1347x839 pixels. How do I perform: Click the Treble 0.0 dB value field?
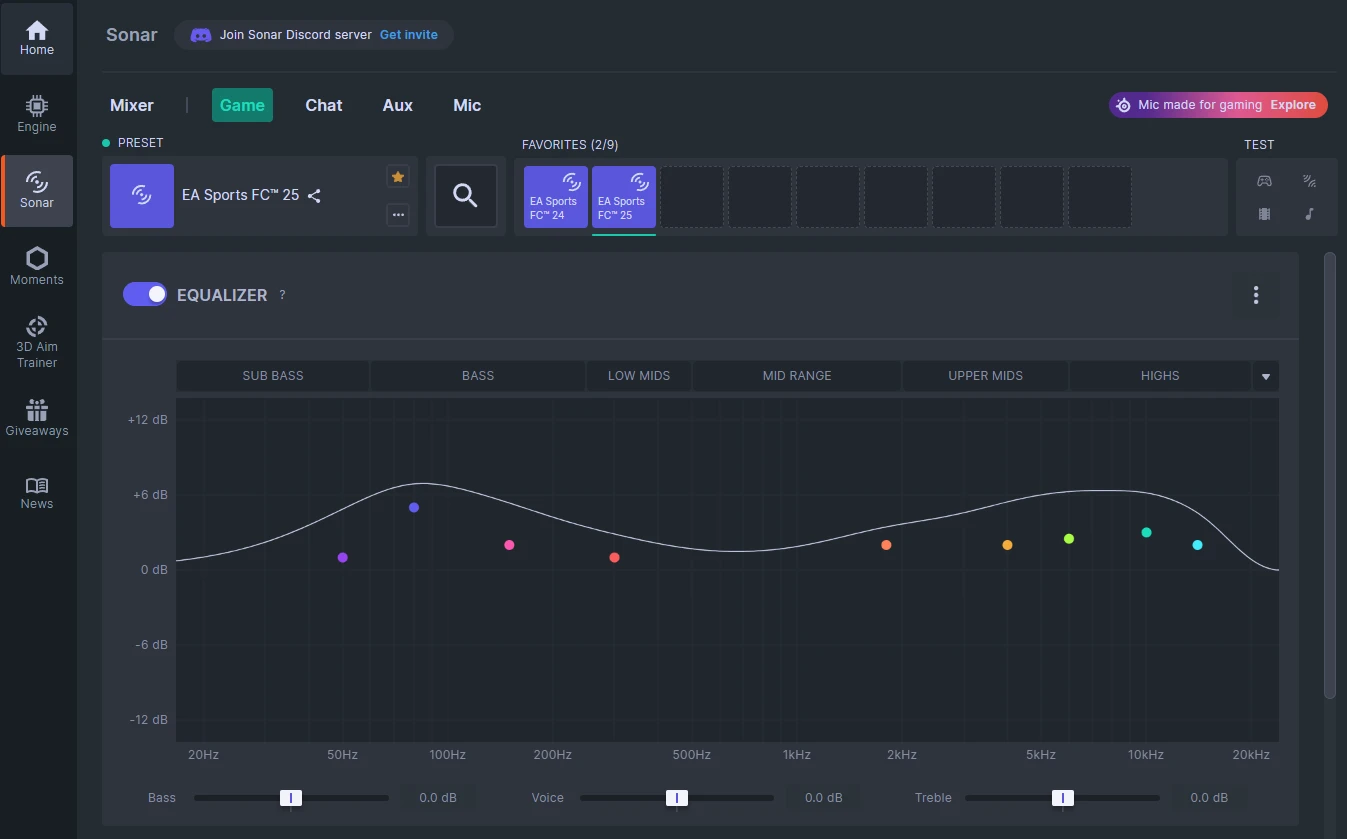click(1209, 798)
